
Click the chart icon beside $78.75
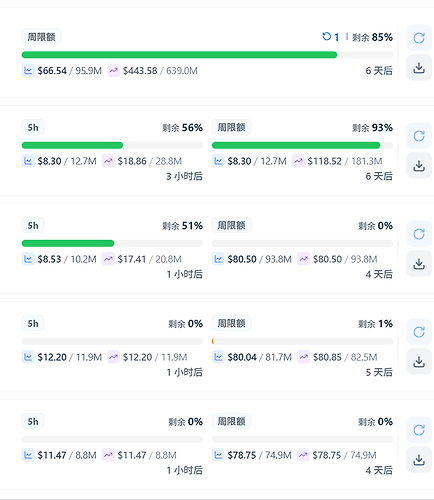click(218, 455)
